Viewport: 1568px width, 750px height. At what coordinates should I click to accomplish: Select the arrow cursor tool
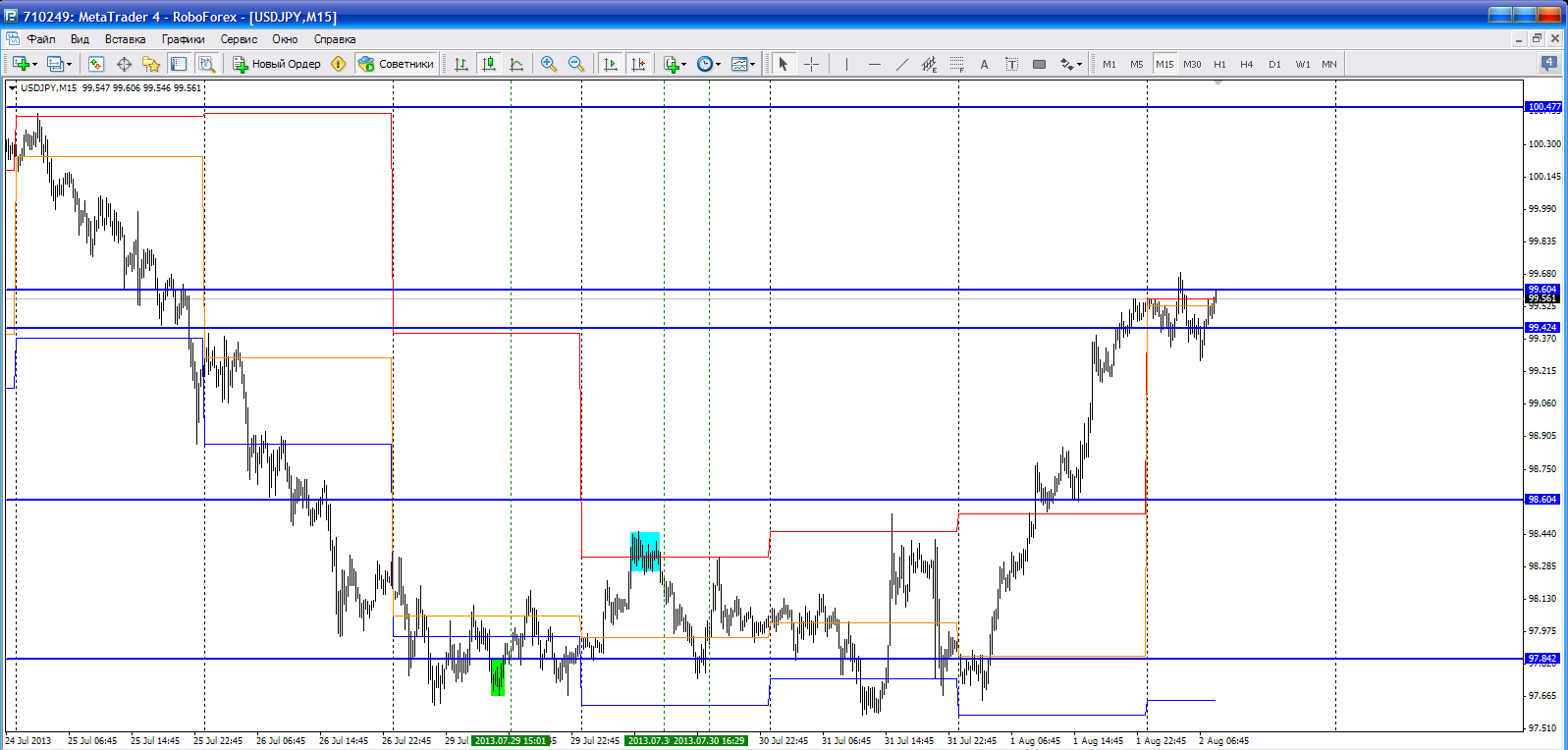tap(784, 64)
